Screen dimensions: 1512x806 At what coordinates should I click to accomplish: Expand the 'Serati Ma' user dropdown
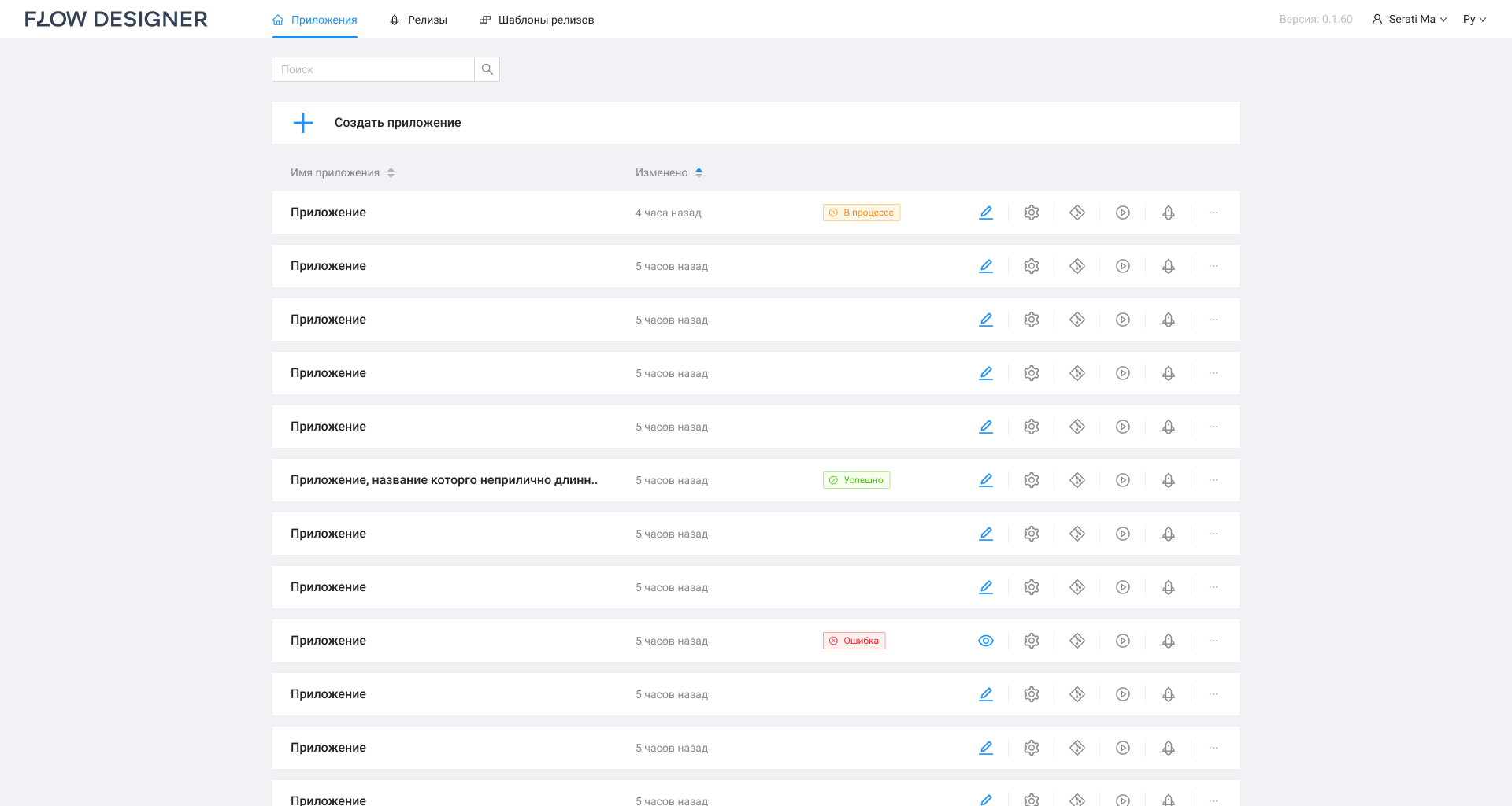tap(1410, 19)
